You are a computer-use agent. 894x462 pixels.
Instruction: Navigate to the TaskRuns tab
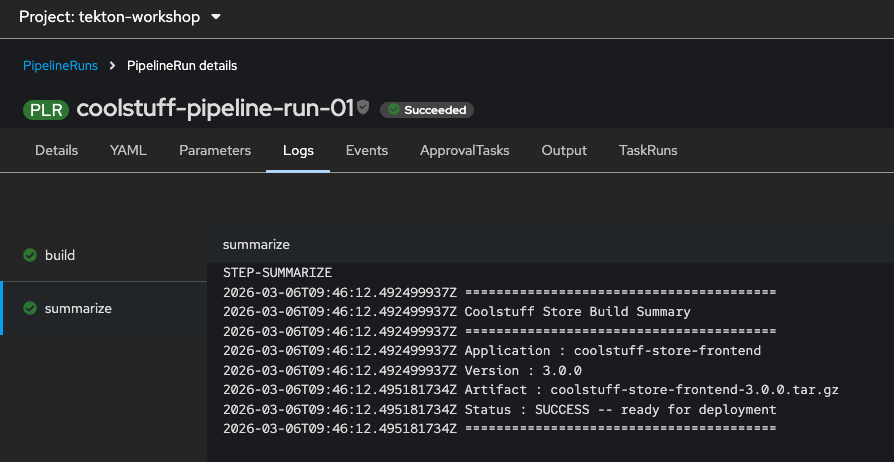[x=648, y=151]
